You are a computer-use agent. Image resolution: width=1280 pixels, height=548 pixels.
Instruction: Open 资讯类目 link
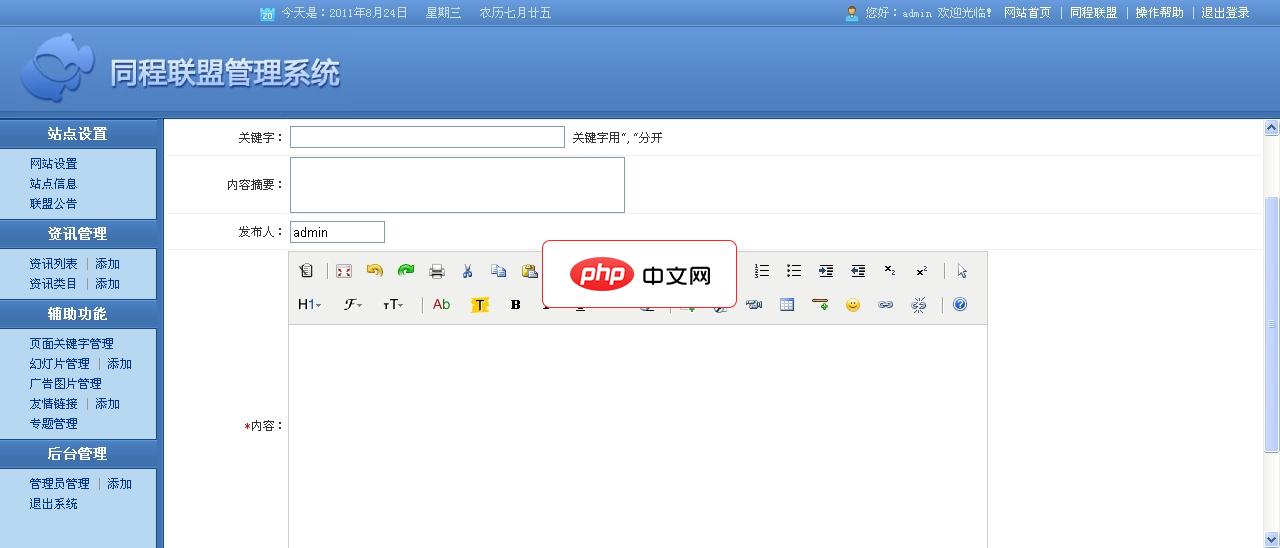53,284
